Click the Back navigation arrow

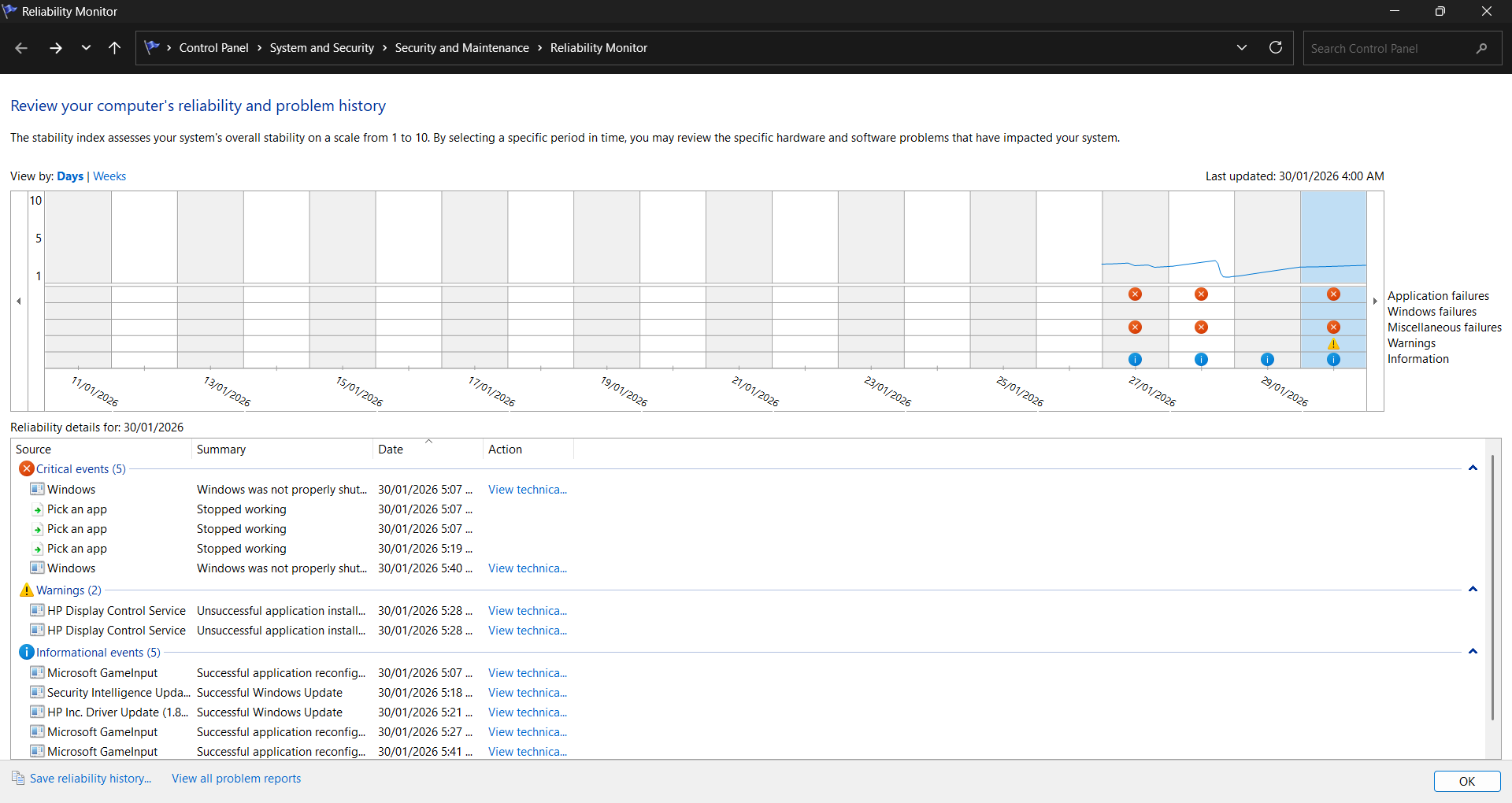pos(21,48)
